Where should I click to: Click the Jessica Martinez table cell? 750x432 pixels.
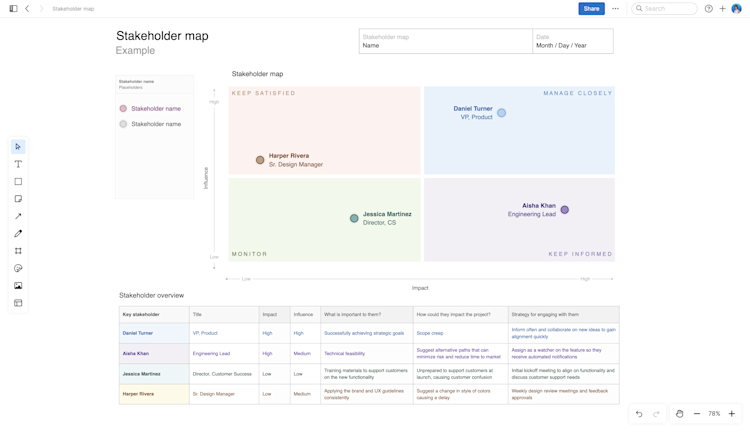click(154, 374)
